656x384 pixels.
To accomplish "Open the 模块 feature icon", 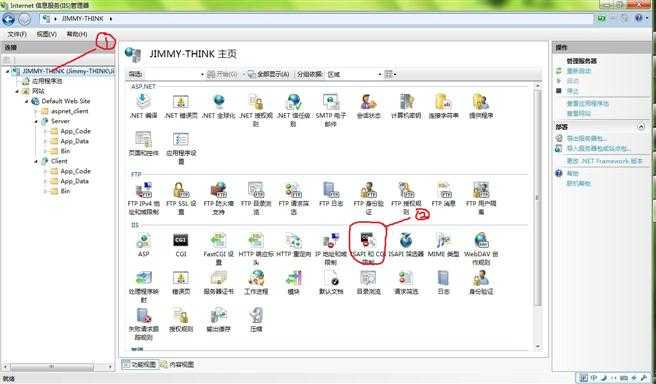I will [293, 282].
